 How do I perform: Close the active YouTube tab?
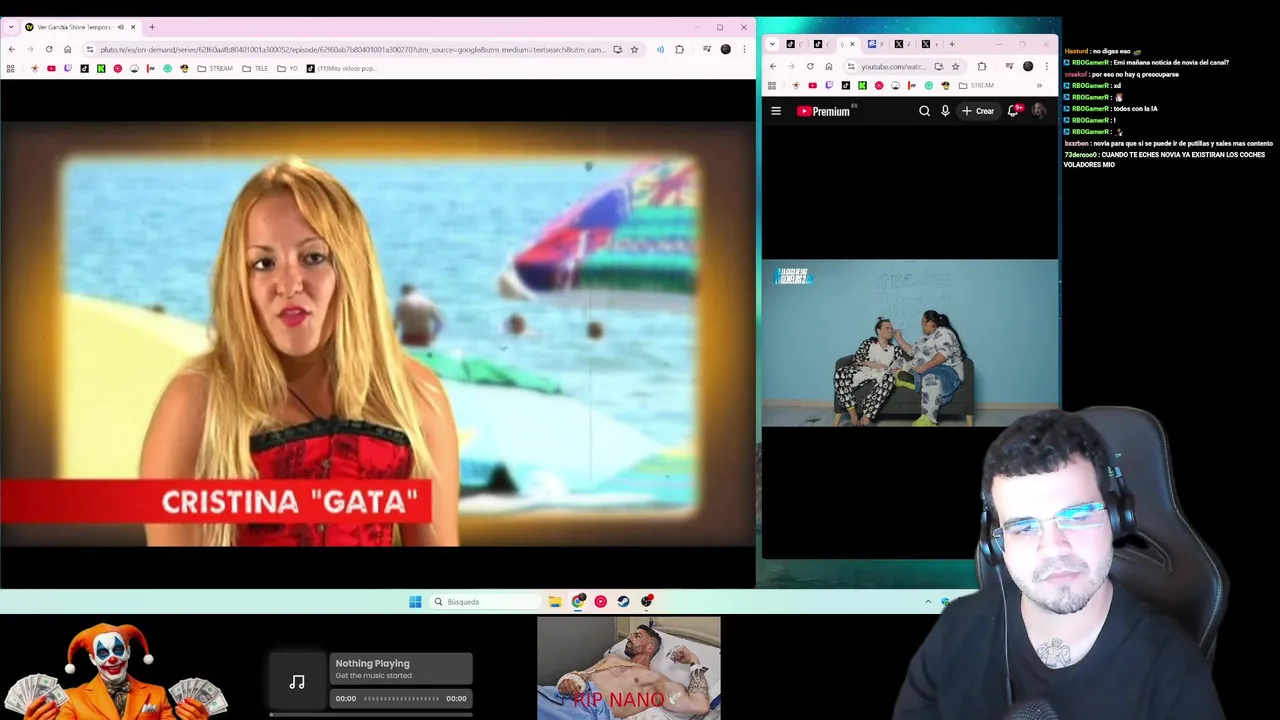click(x=852, y=44)
